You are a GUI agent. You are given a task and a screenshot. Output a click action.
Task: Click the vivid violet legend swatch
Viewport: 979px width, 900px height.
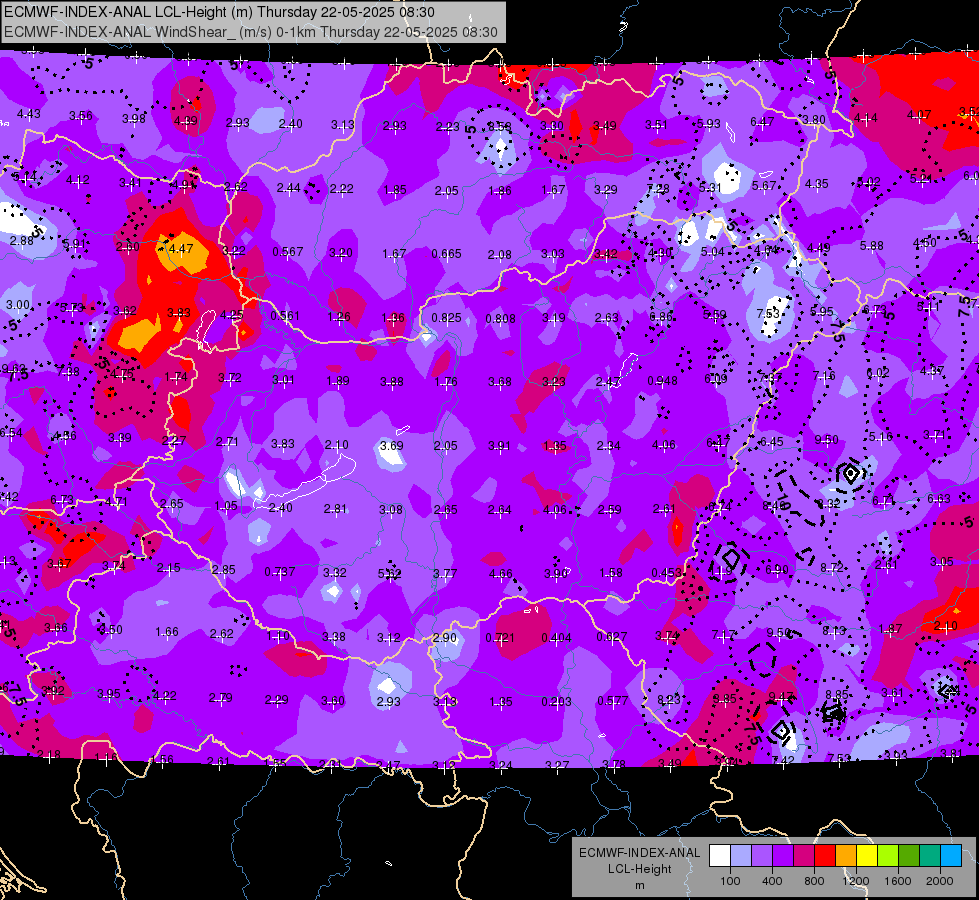[782, 856]
